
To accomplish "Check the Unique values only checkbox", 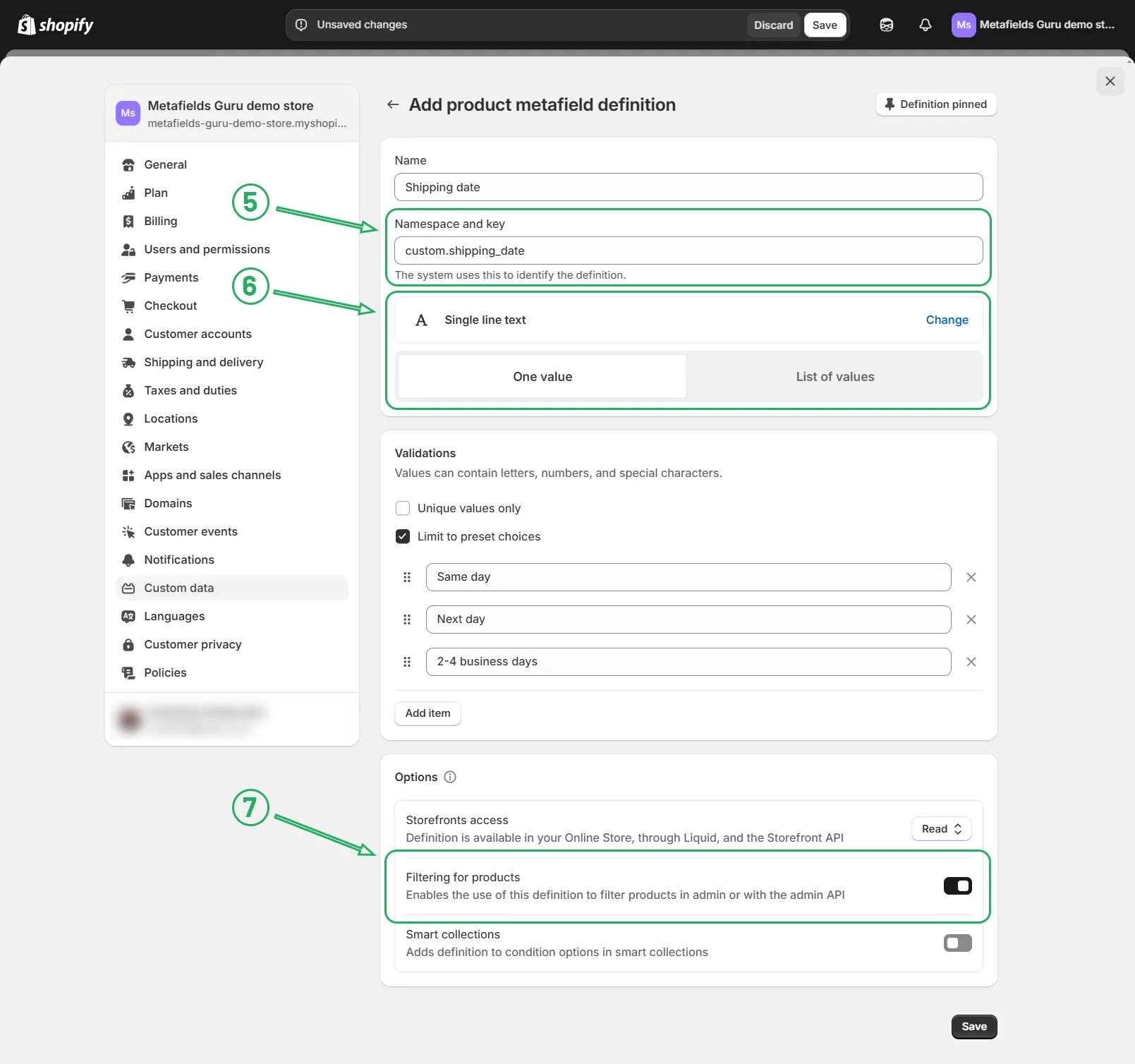I will [x=403, y=508].
